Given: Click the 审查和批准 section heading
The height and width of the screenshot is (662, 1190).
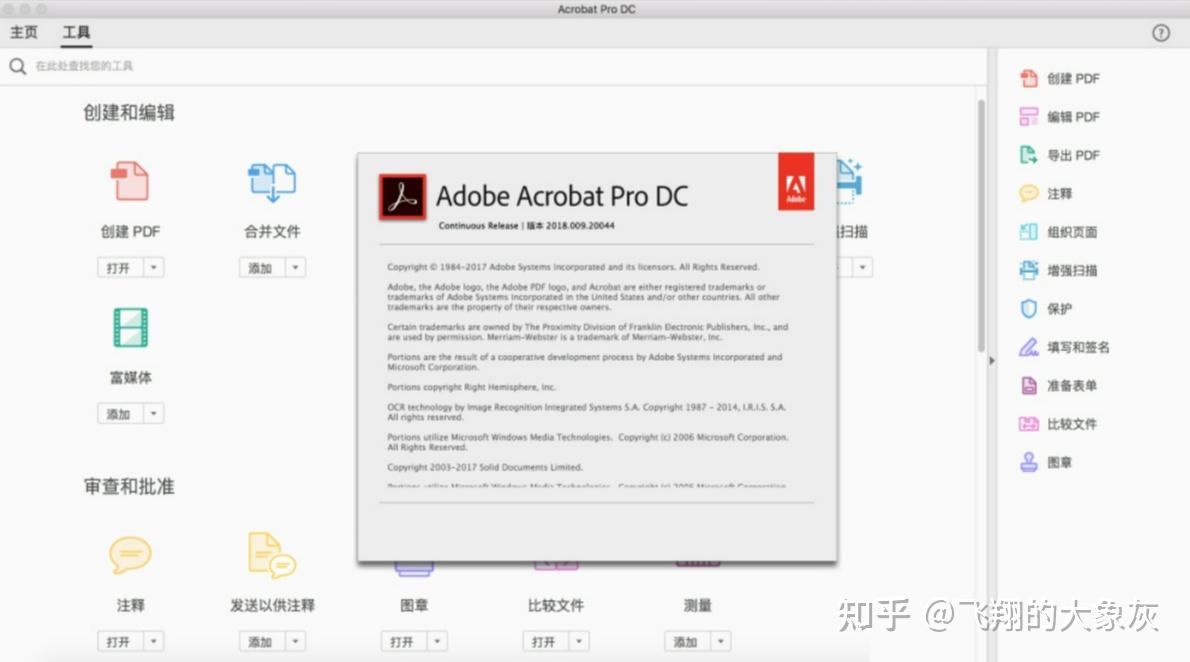Looking at the screenshot, I should [129, 486].
